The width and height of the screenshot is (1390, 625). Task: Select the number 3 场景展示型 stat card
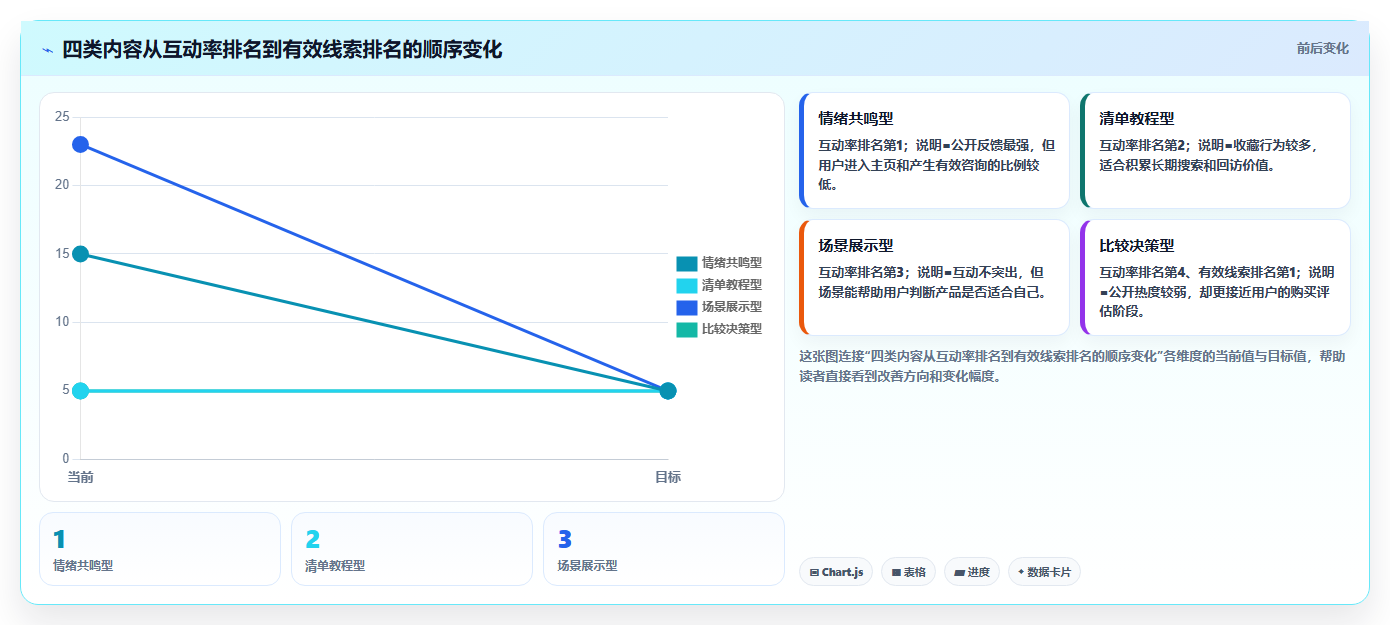tap(664, 549)
